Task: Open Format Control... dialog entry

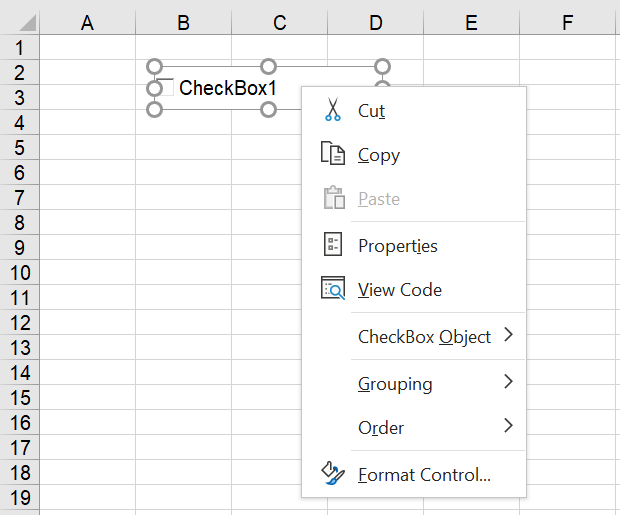Action: (414, 474)
